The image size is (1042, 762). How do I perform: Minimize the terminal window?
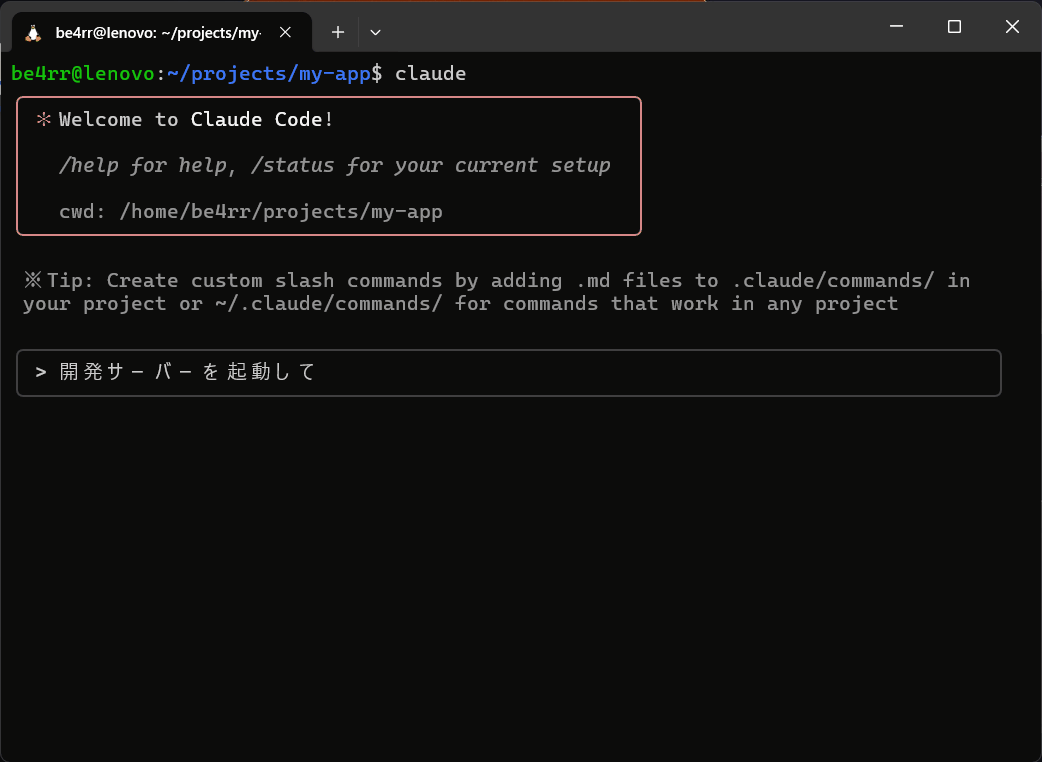[896, 27]
